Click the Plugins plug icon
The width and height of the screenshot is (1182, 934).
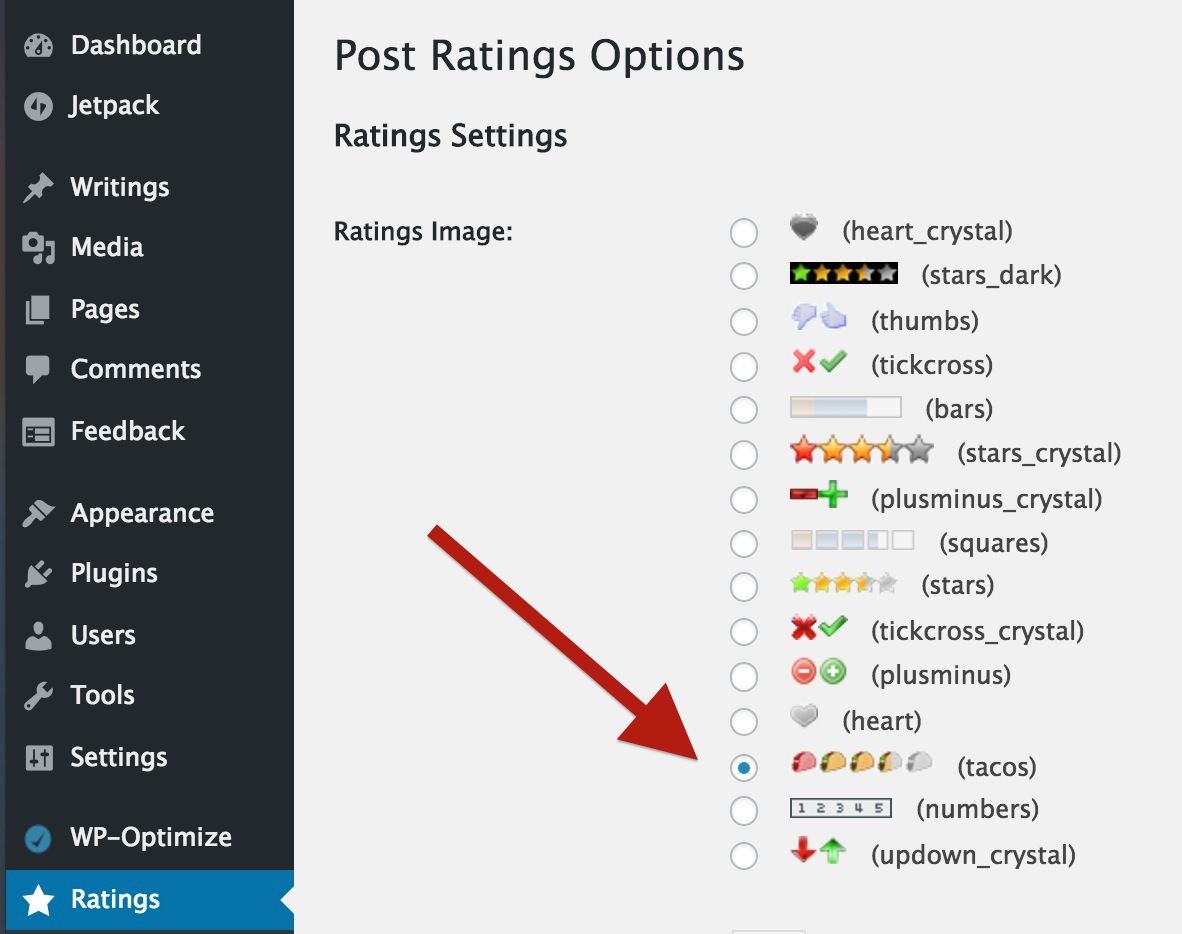click(38, 574)
